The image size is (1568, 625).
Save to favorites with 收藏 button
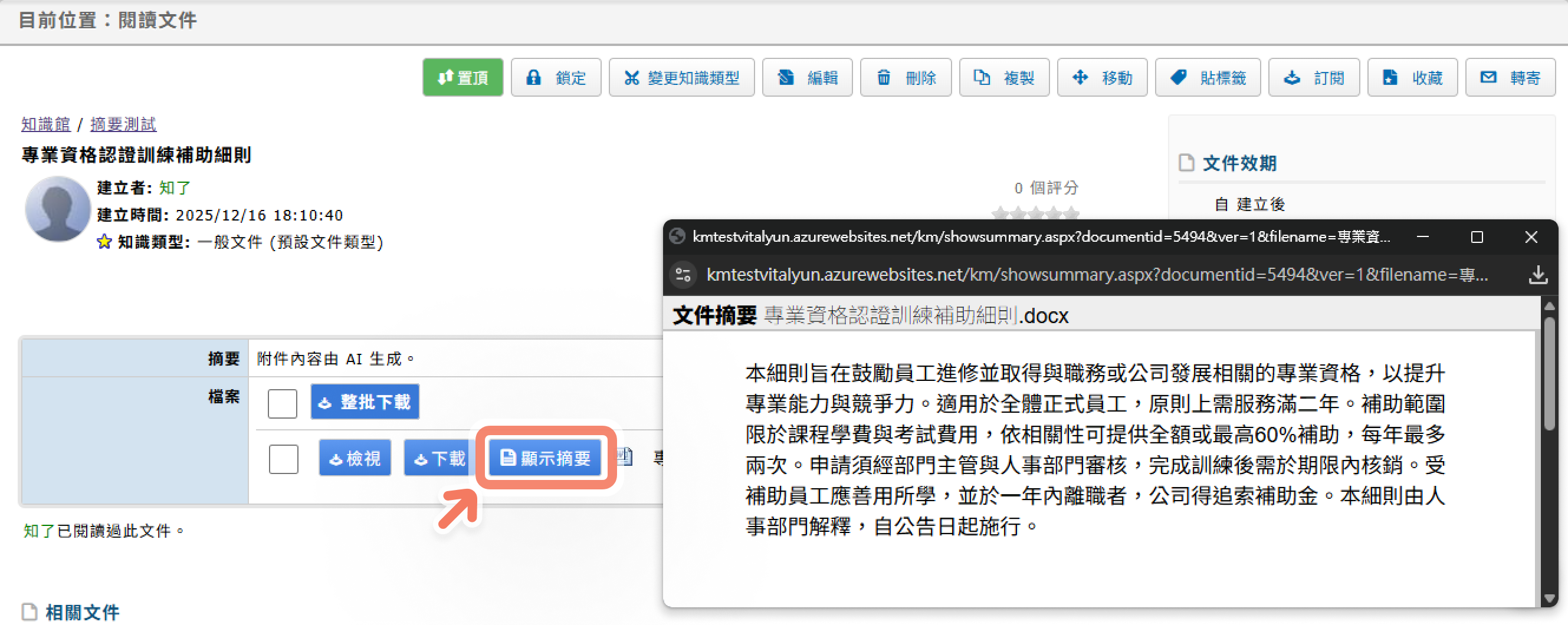[1412, 77]
